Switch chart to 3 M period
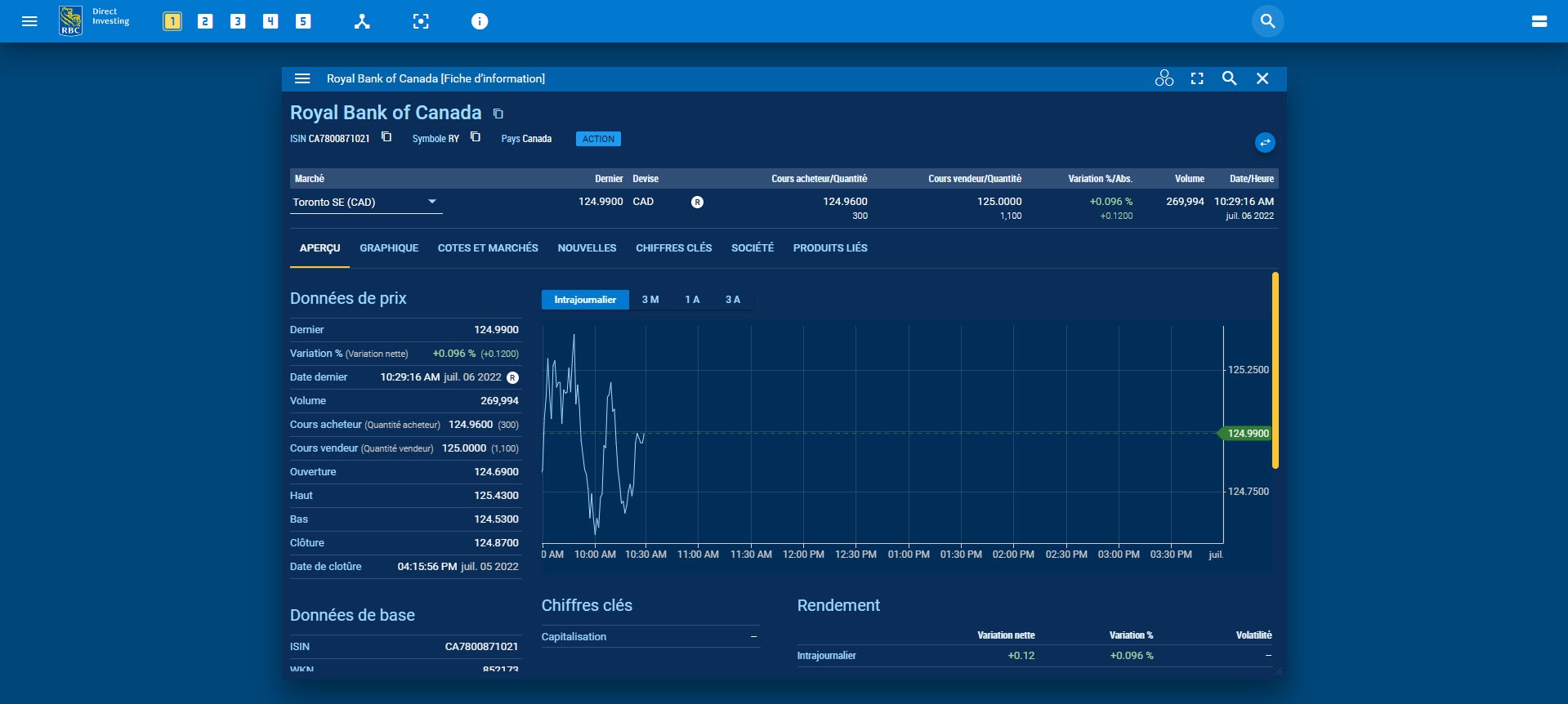The height and width of the screenshot is (704, 1568). 650,300
